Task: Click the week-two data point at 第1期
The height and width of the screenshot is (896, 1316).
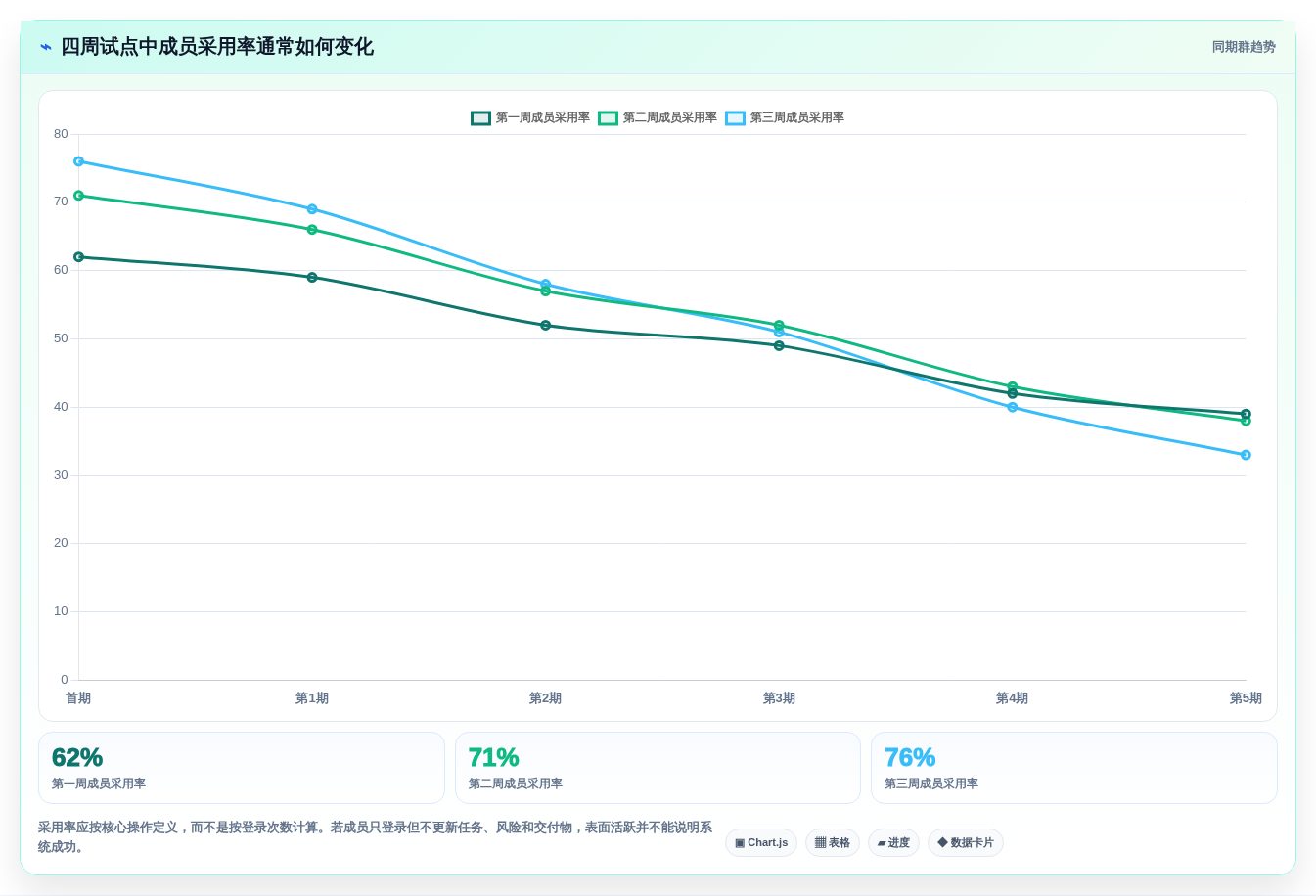Action: click(312, 230)
